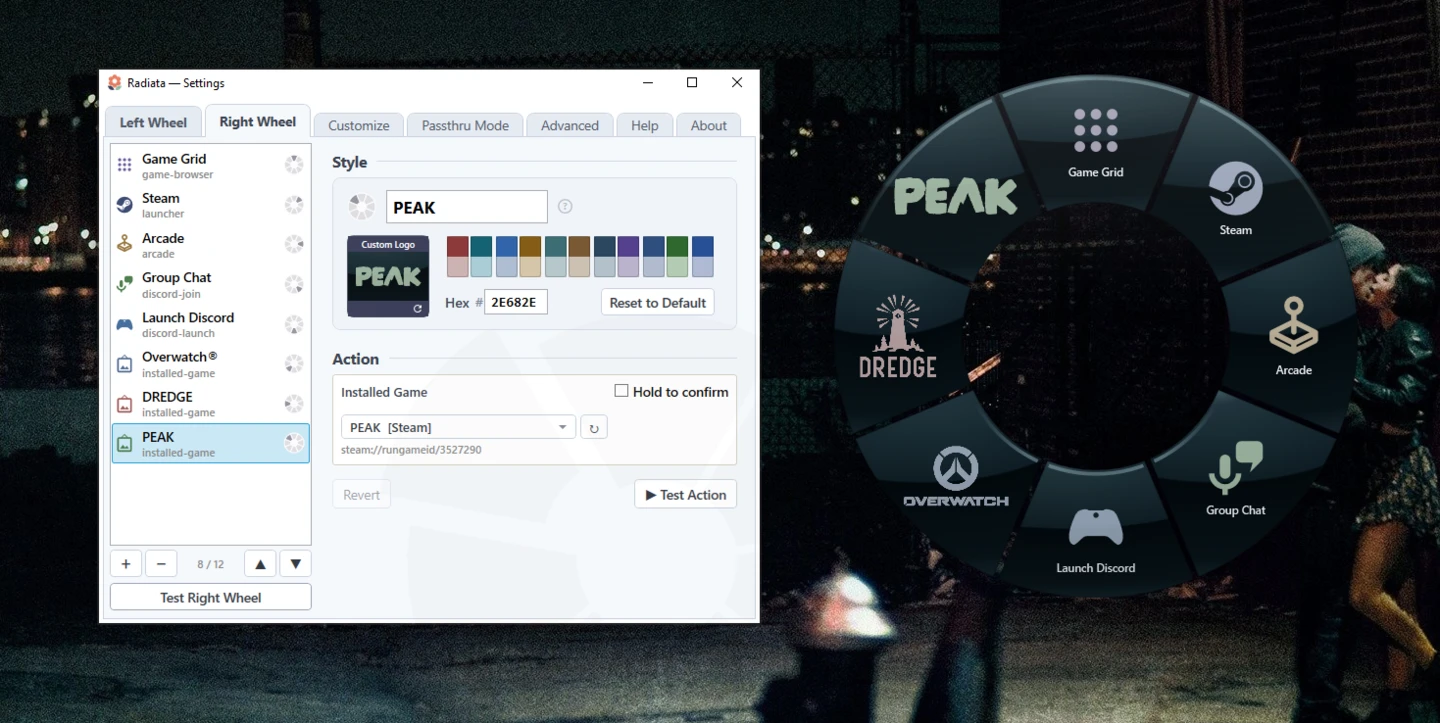Screen dimensions: 1440x723
Task: Select the Overwatch logo on the wheel
Action: [956, 476]
